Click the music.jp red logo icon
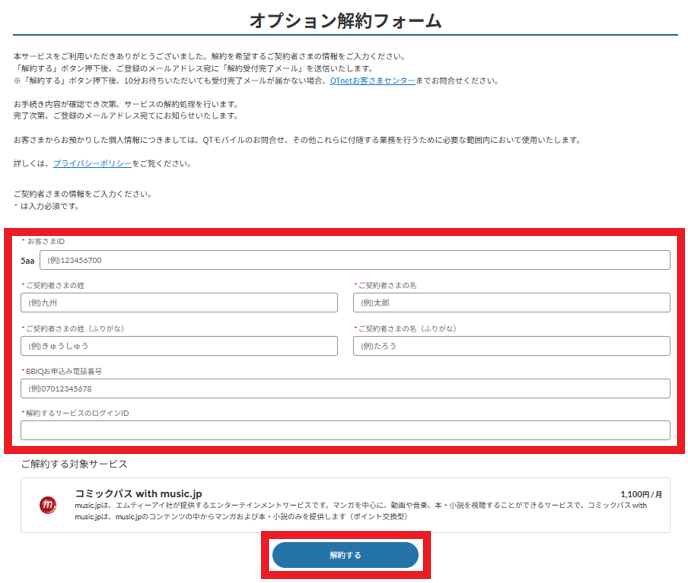The image size is (688, 583). pos(48,505)
